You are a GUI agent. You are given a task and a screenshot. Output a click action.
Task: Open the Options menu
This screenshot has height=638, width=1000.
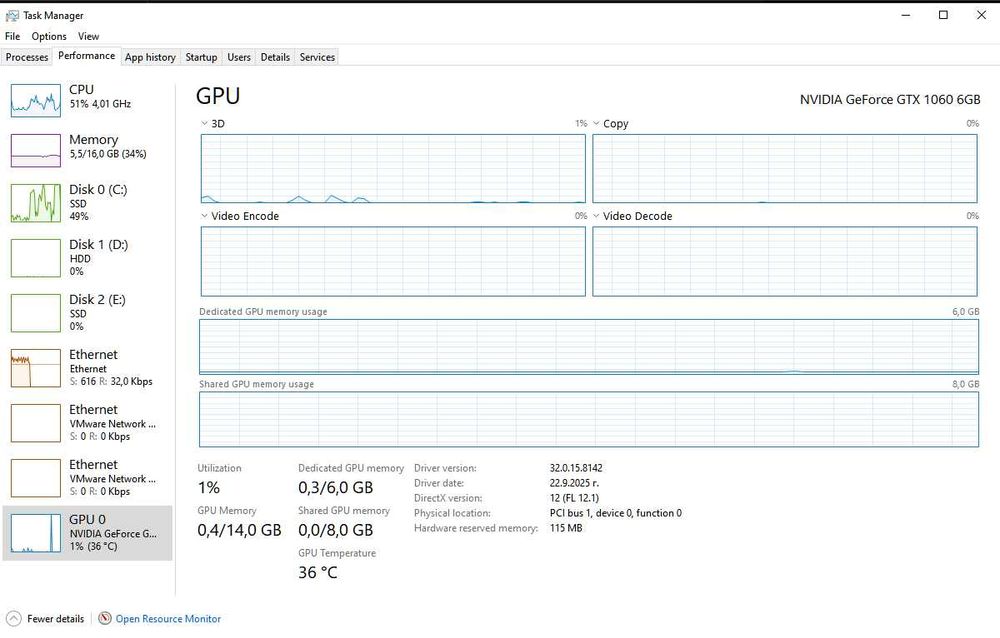tap(49, 36)
